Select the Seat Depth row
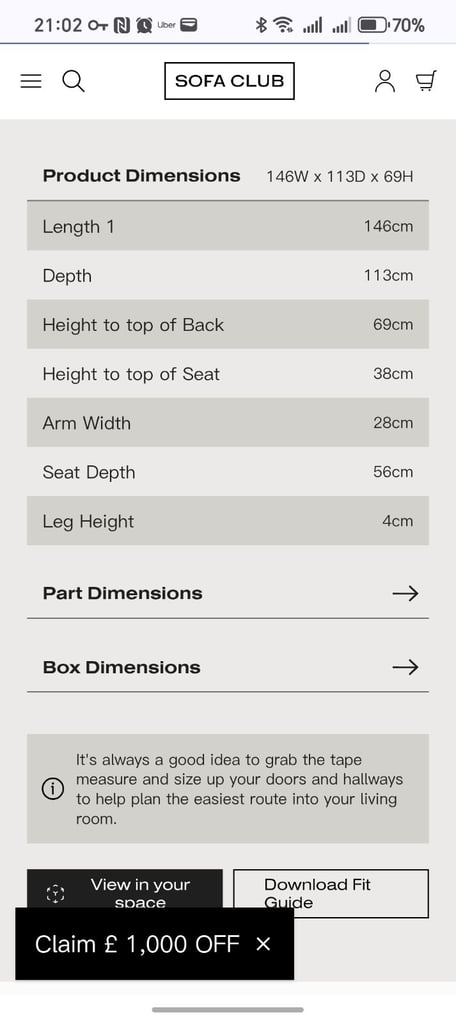 point(228,472)
